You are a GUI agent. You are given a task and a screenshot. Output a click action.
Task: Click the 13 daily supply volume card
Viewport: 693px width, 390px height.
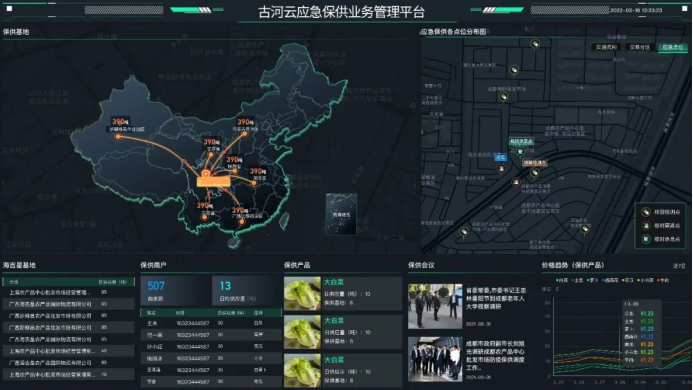247,291
